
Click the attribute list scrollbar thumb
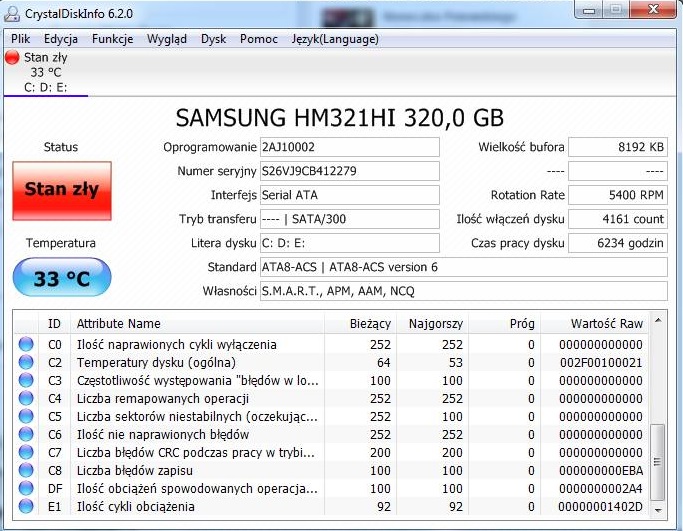point(657,462)
